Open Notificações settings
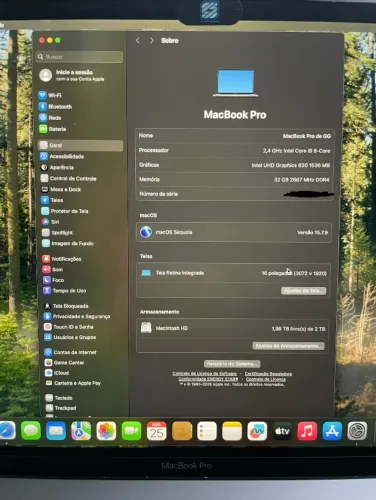Viewport: 376px width, 500px height. coord(62,259)
